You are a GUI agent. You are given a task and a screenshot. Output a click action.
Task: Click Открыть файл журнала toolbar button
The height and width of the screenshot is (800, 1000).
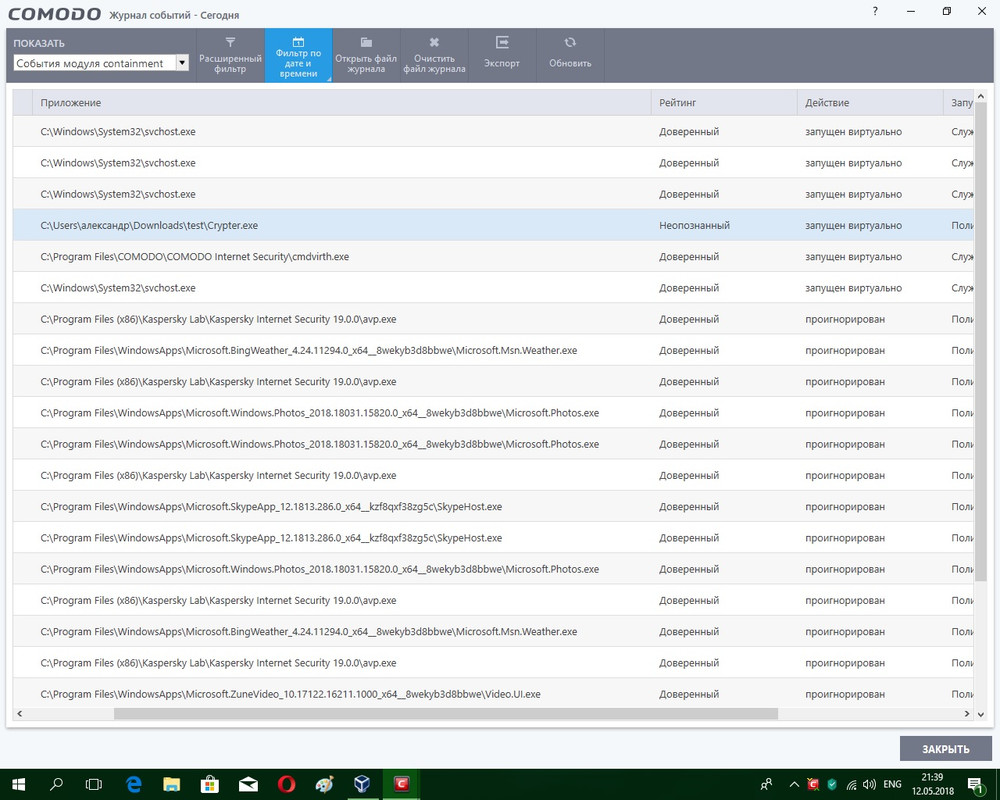point(366,56)
